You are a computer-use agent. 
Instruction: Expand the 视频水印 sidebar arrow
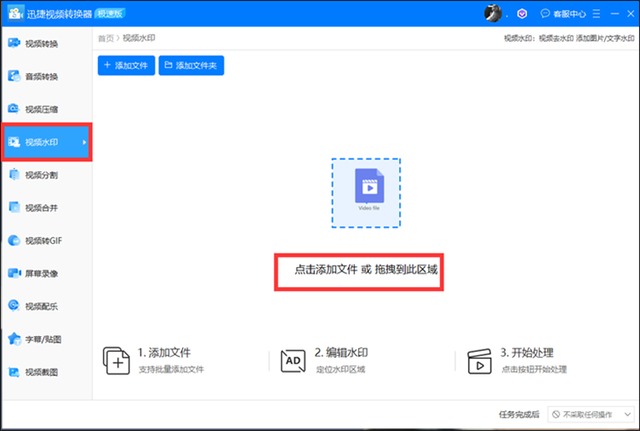84,143
